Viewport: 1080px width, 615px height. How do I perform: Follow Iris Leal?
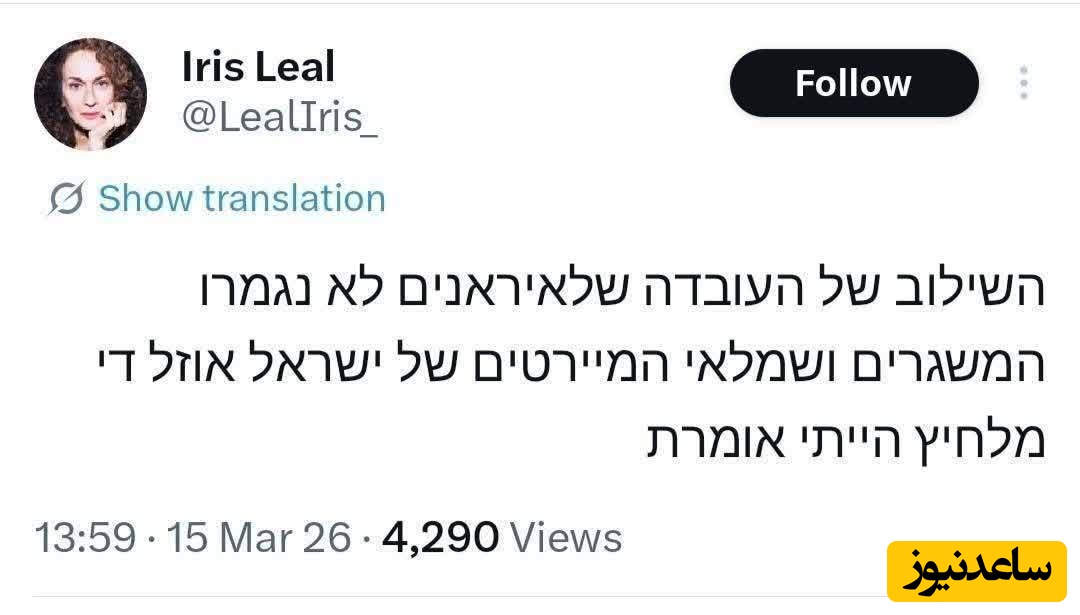pyautogui.click(x=853, y=83)
